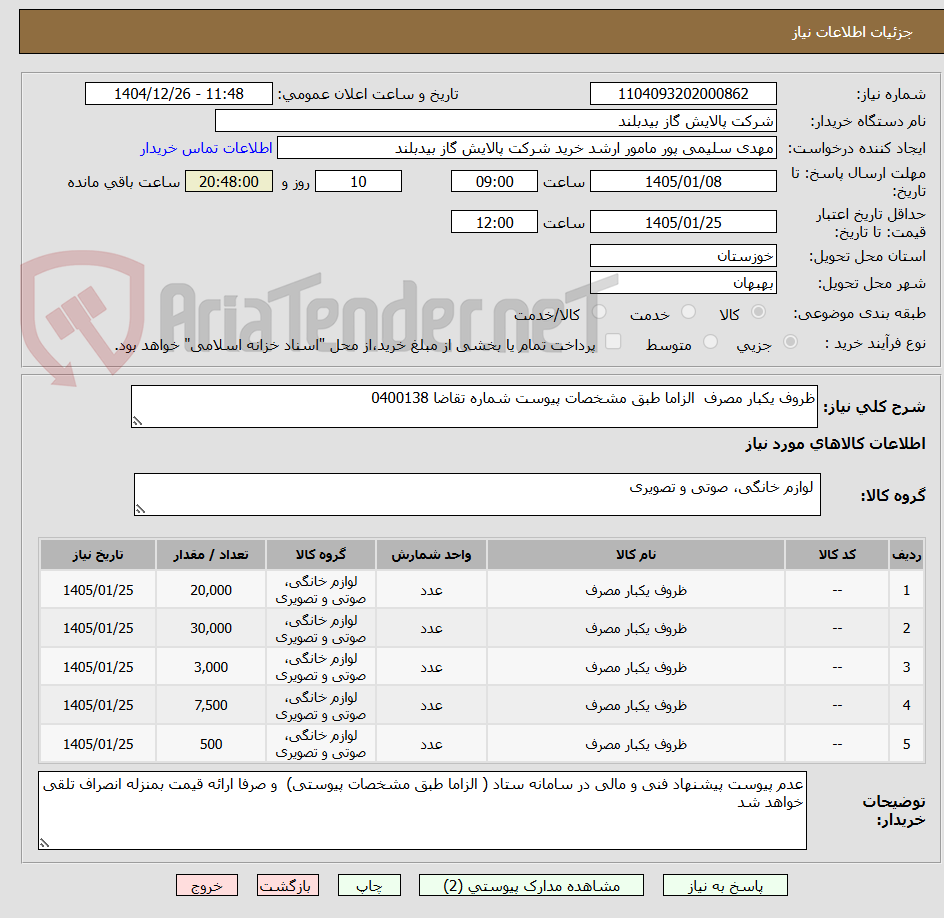
Task: Click the نام کالا column header
Action: [636, 554]
